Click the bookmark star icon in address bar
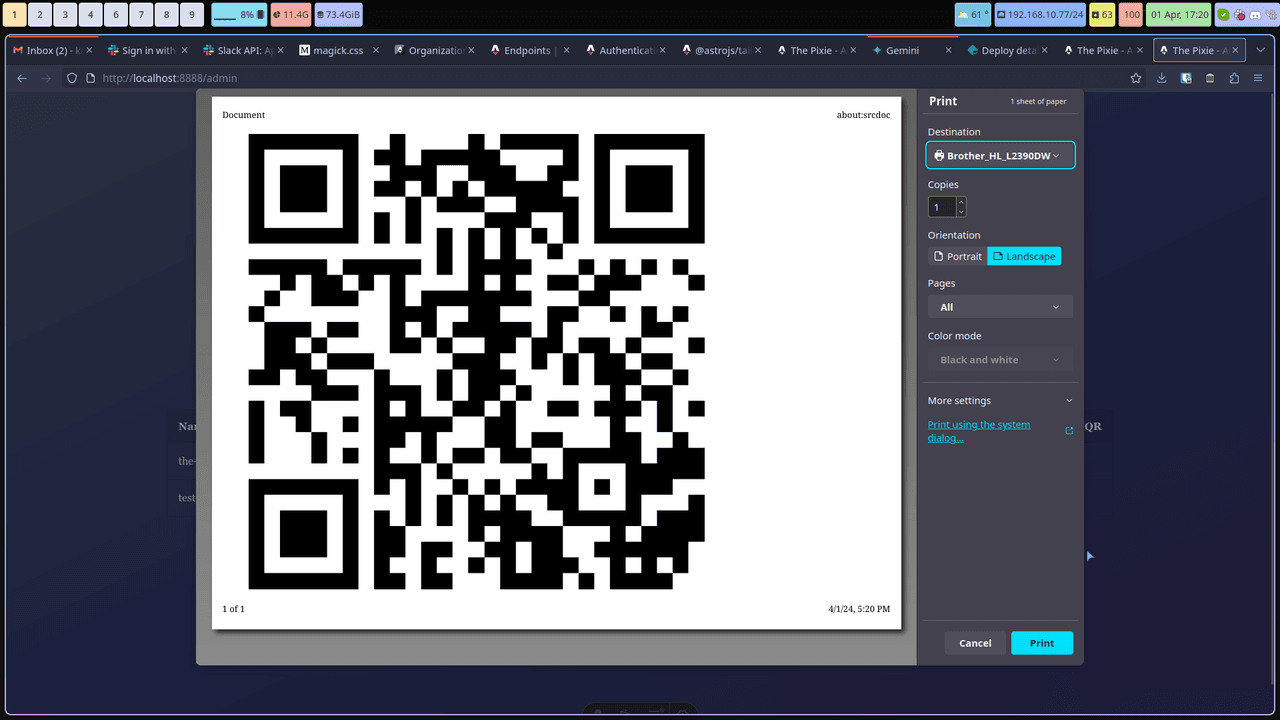Viewport: 1280px width, 720px height. pyautogui.click(x=1136, y=78)
